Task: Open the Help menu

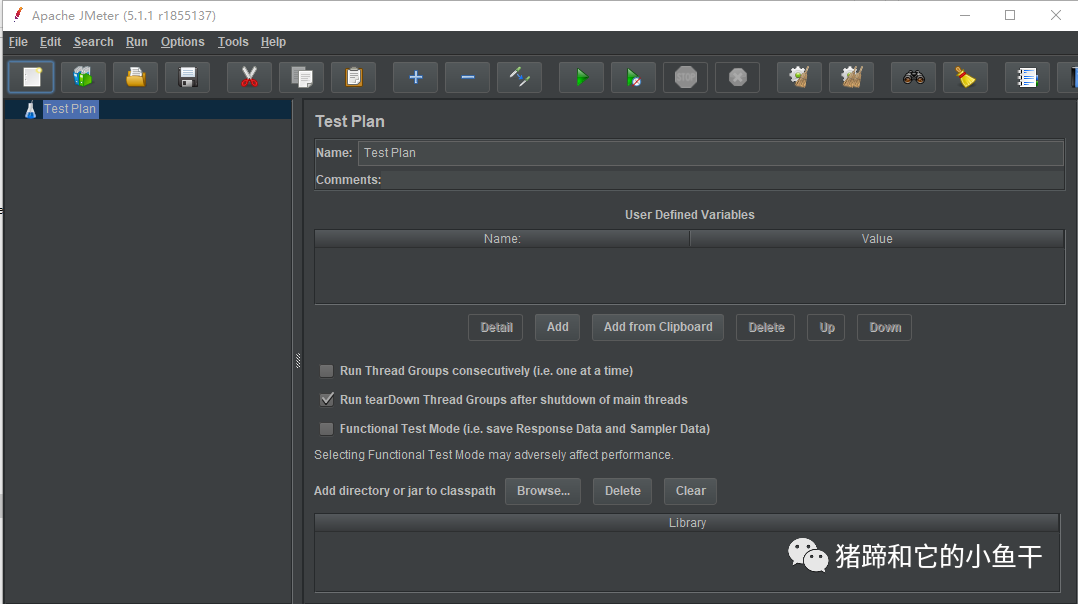Action: click(273, 42)
